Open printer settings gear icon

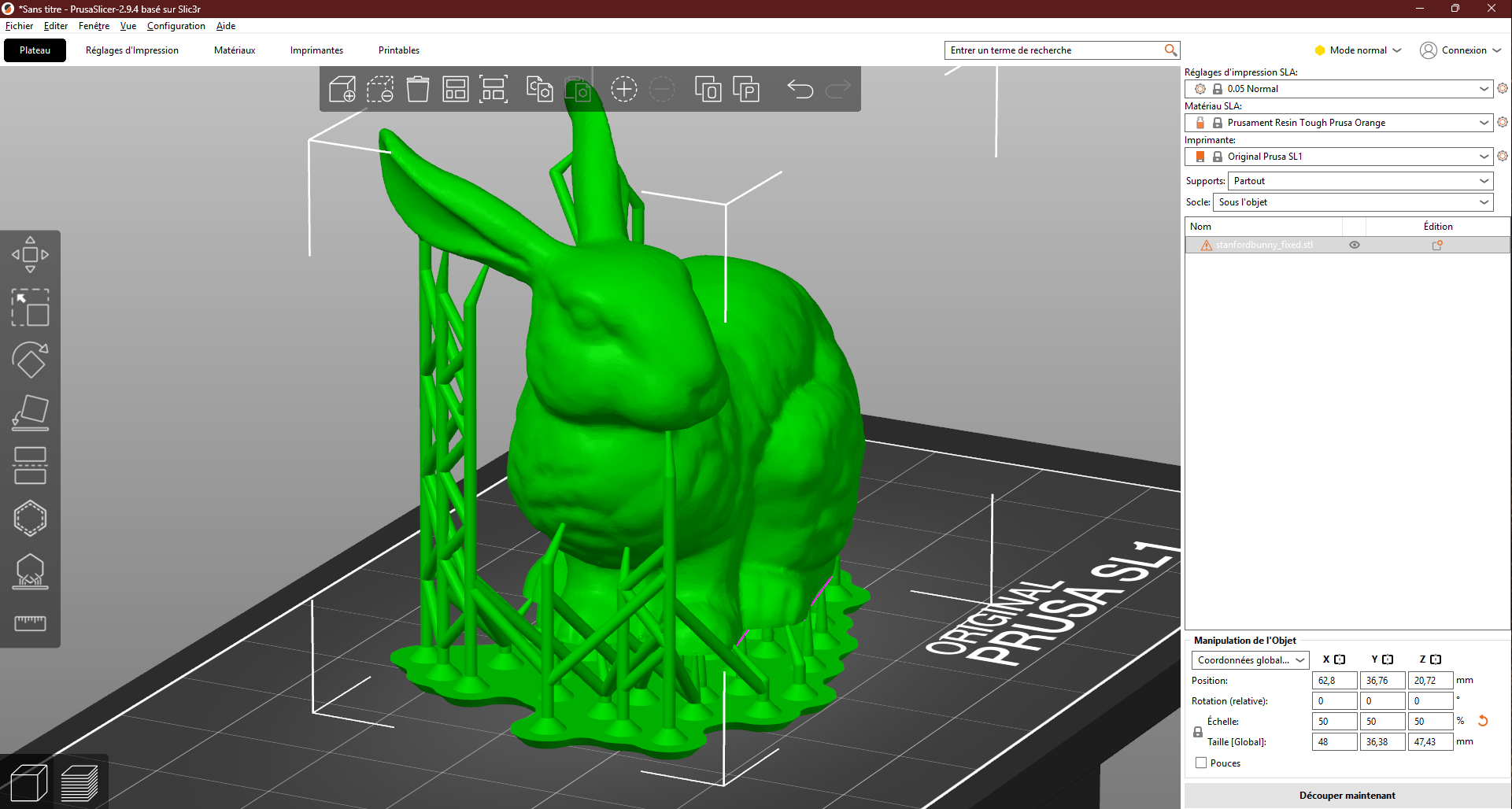1503,157
